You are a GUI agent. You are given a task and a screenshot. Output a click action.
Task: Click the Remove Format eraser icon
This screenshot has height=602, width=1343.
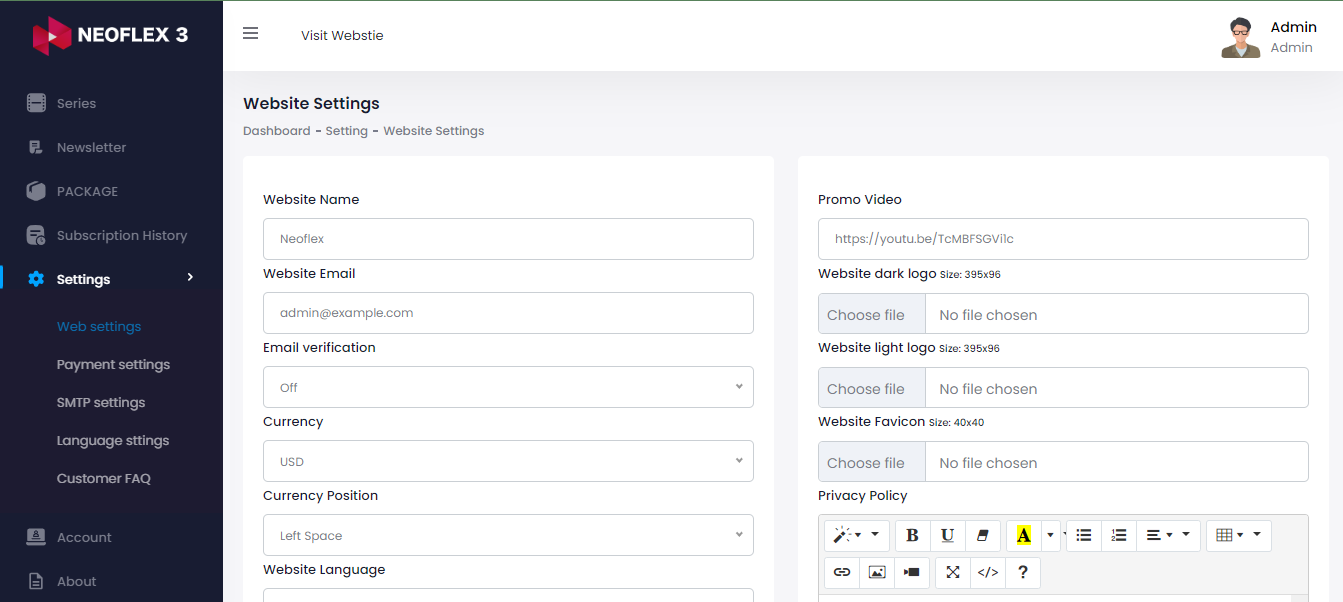[x=983, y=535]
